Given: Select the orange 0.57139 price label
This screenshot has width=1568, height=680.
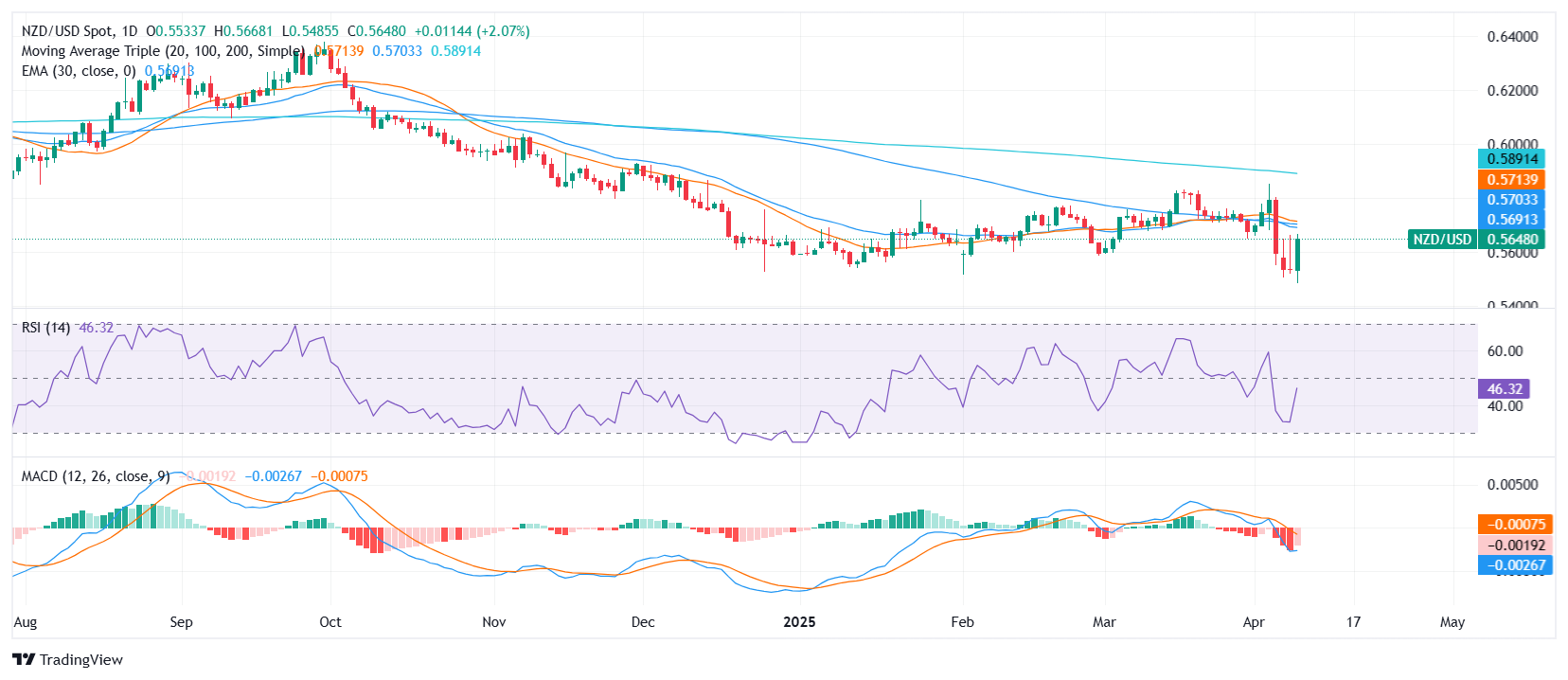Looking at the screenshot, I should tap(1511, 180).
